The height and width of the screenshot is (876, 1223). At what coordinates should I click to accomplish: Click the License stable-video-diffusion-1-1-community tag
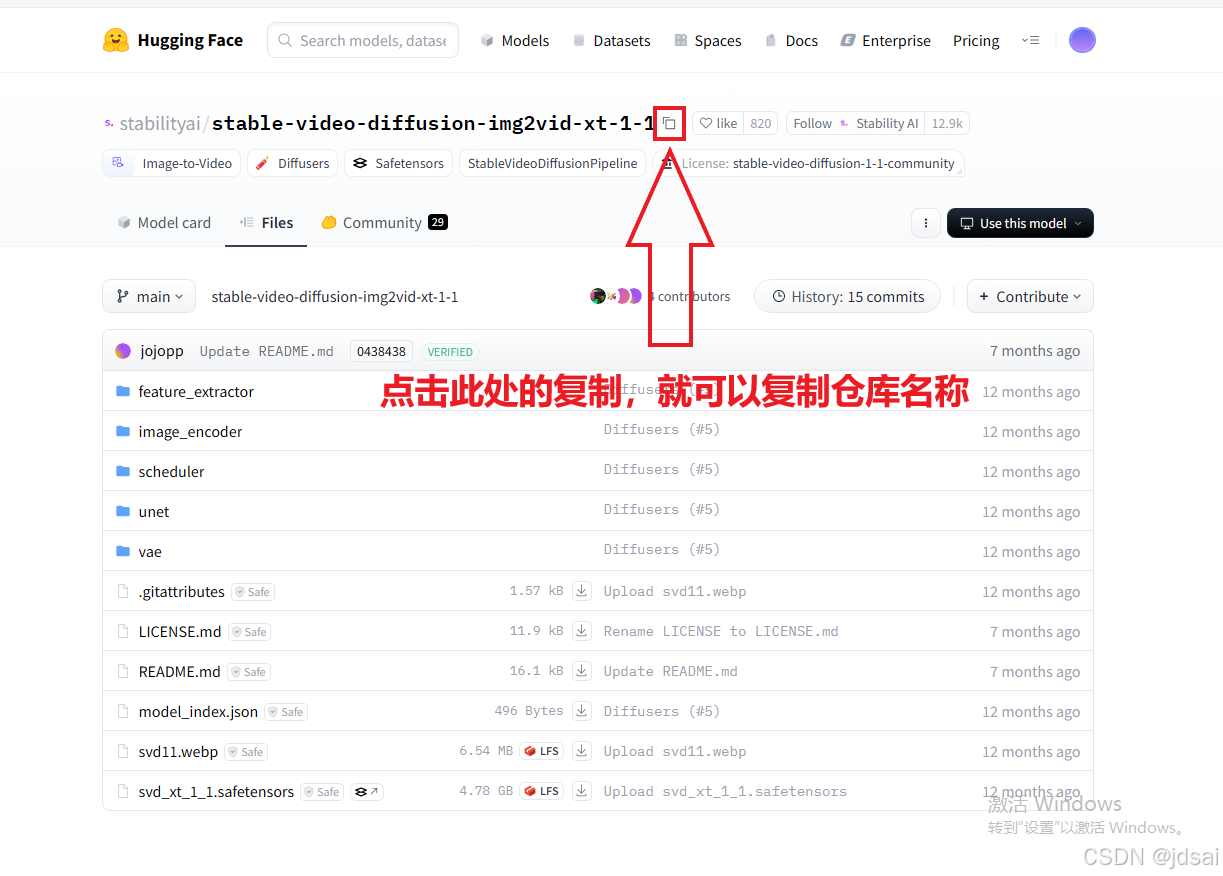tap(808, 163)
